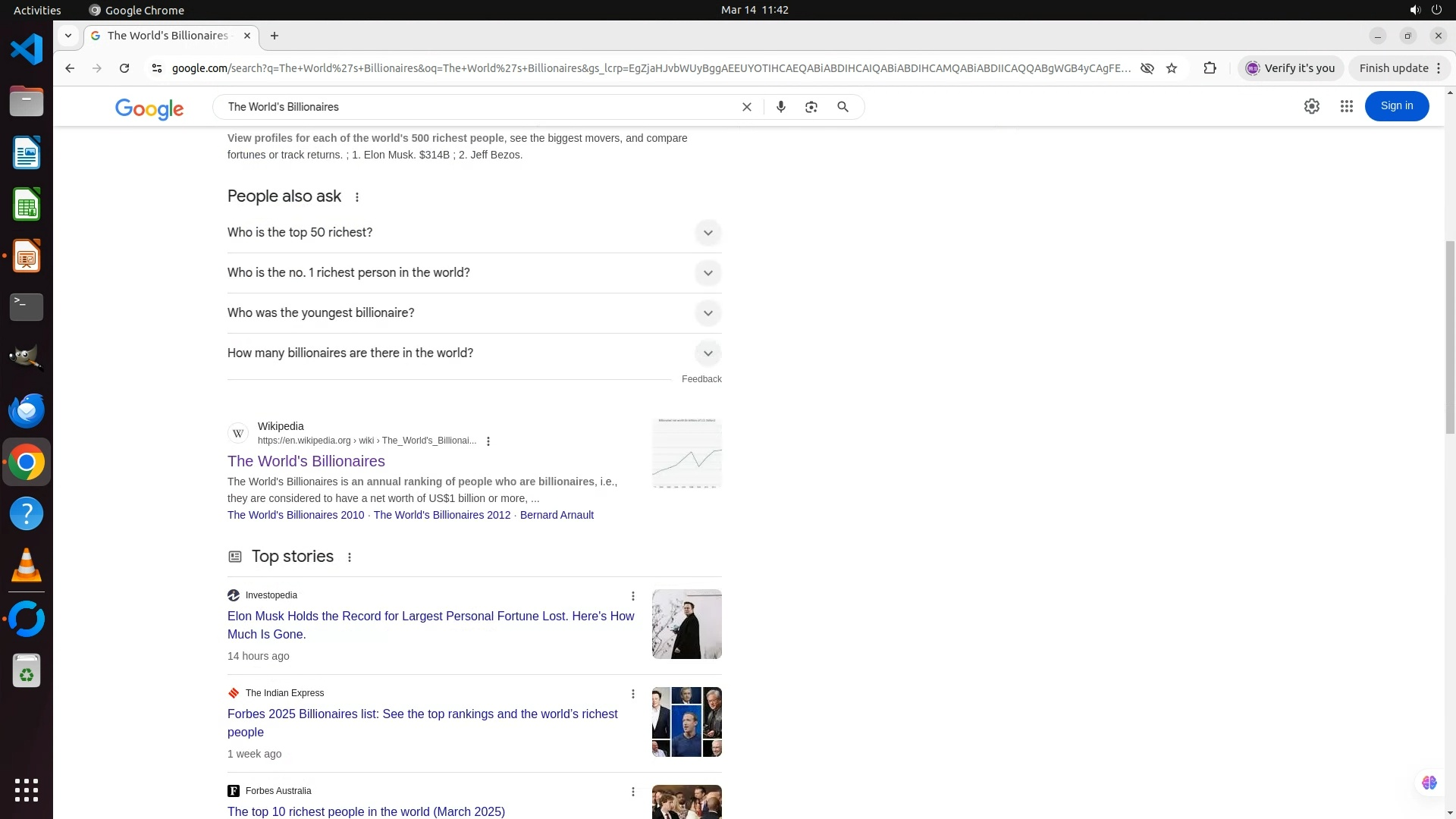Click the voice search microphone icon
Viewport: 1456px width, 819px height.
click(780, 107)
